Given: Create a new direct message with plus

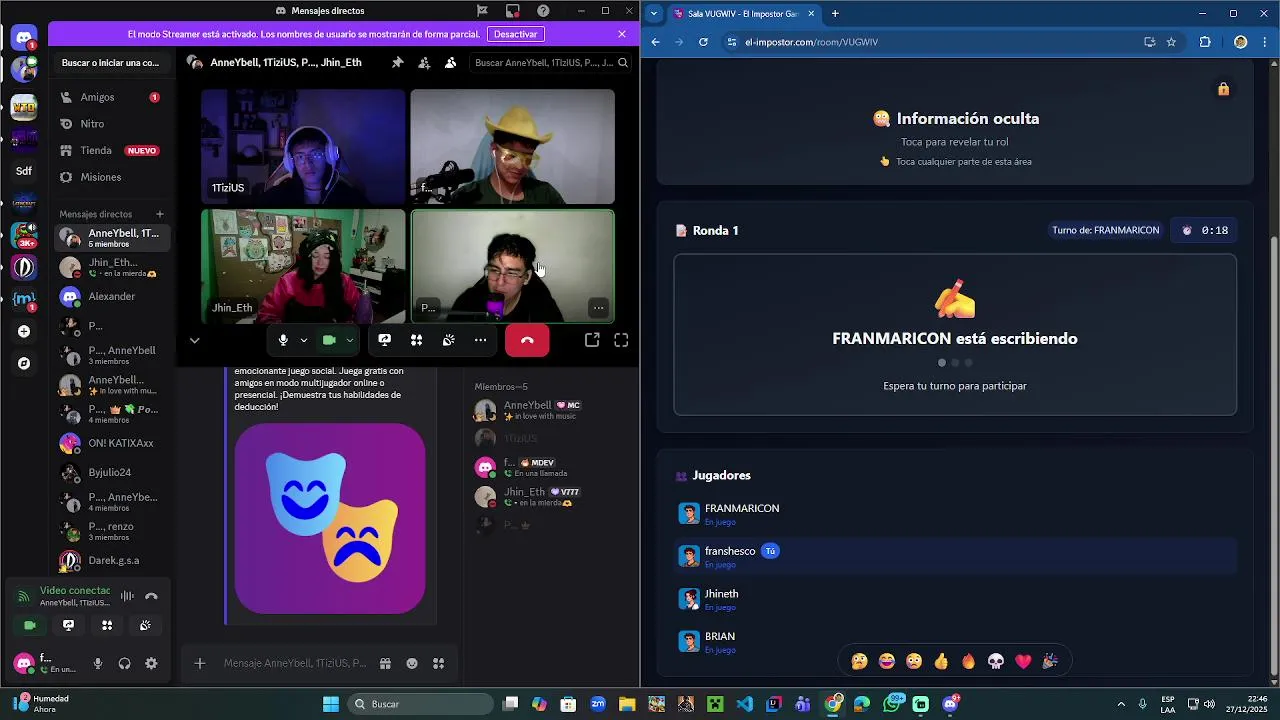Looking at the screenshot, I should 159,214.
